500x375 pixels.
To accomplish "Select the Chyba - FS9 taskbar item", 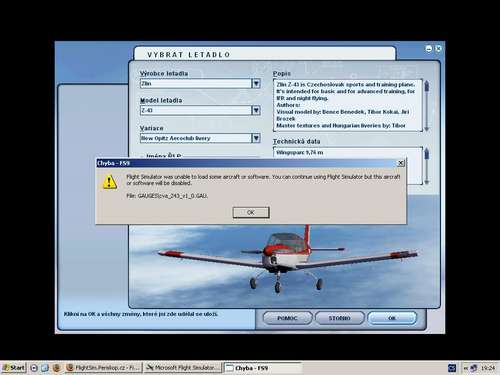I will (263, 368).
